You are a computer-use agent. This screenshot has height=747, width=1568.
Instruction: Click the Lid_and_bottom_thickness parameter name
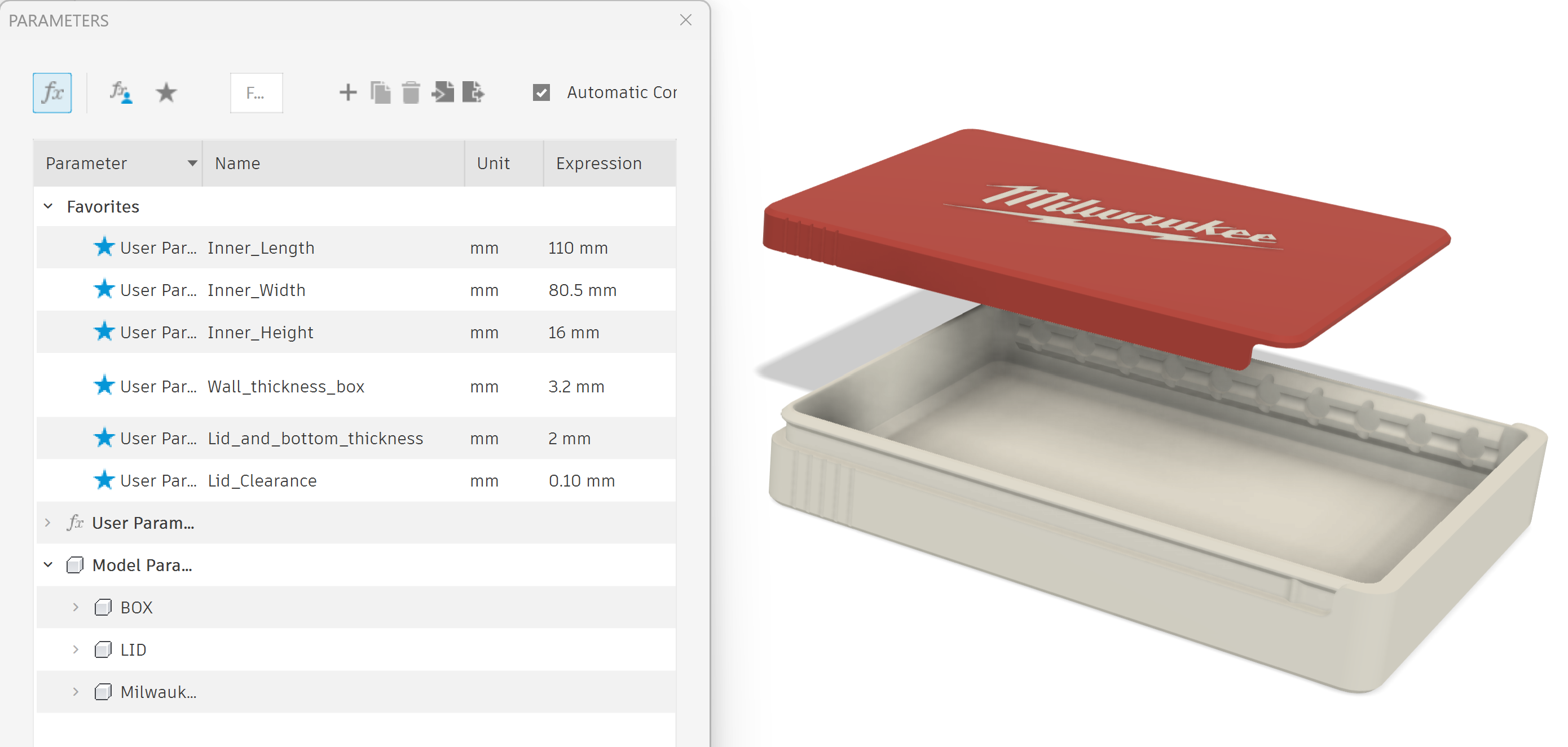coord(315,439)
